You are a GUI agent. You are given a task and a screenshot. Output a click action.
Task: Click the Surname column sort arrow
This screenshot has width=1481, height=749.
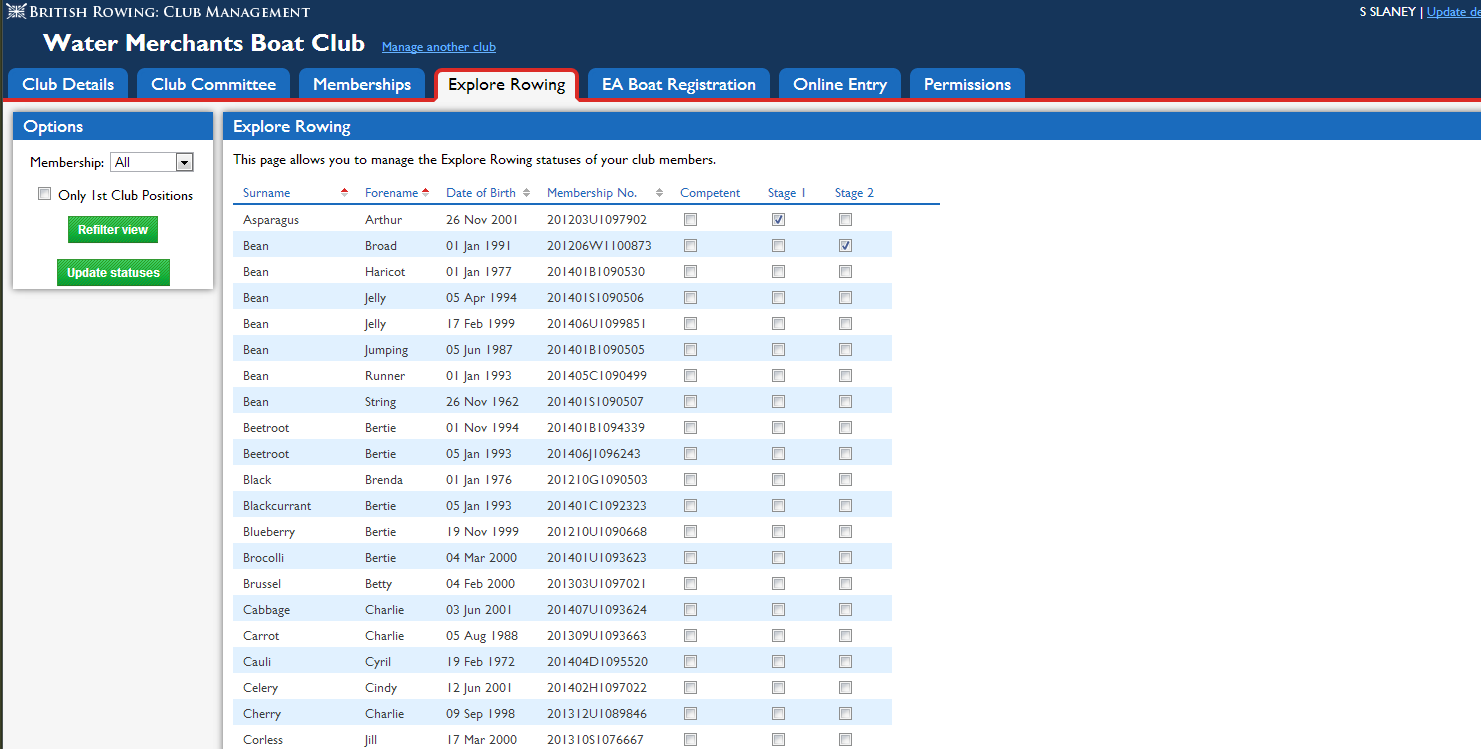click(x=345, y=192)
